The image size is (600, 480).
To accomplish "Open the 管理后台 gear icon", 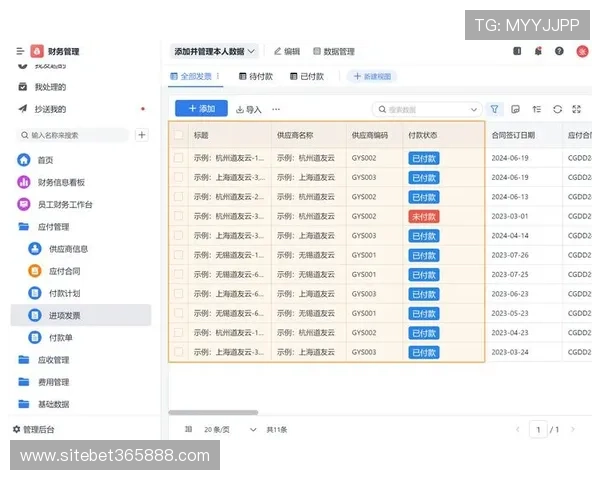I will click(16, 429).
